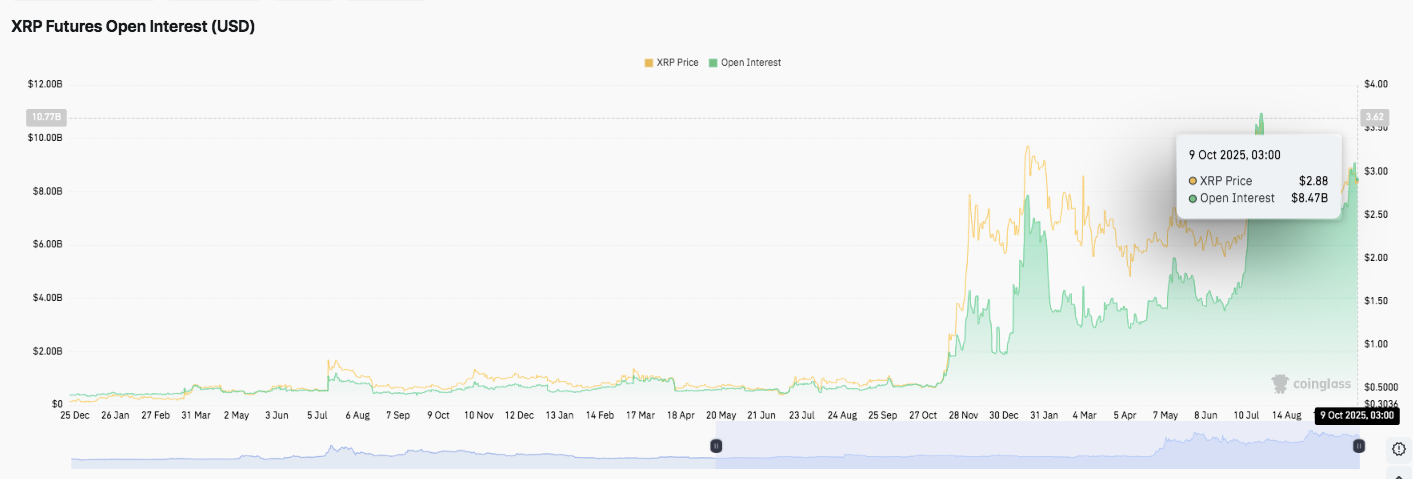Viewport: 1413px width, 479px height.
Task: Click the $8.47B Open Interest value in the tooltip
Action: (1309, 198)
